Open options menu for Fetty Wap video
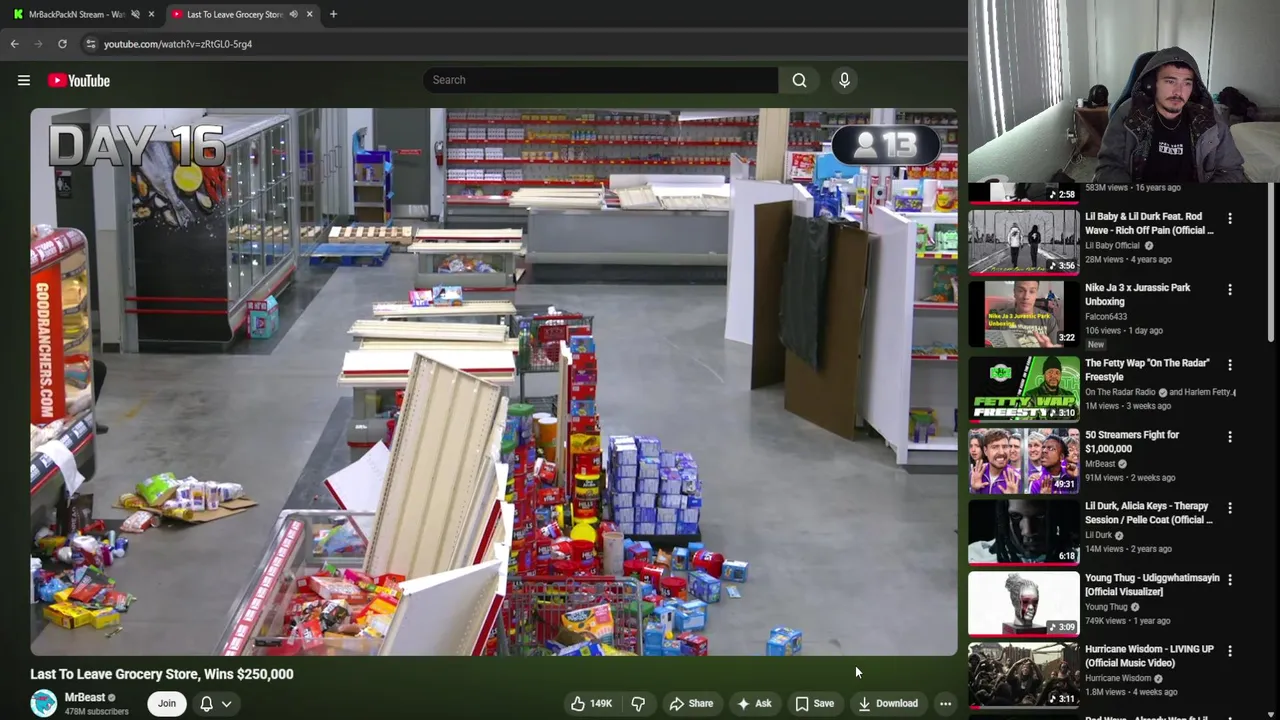The image size is (1280, 720). 1230,365
